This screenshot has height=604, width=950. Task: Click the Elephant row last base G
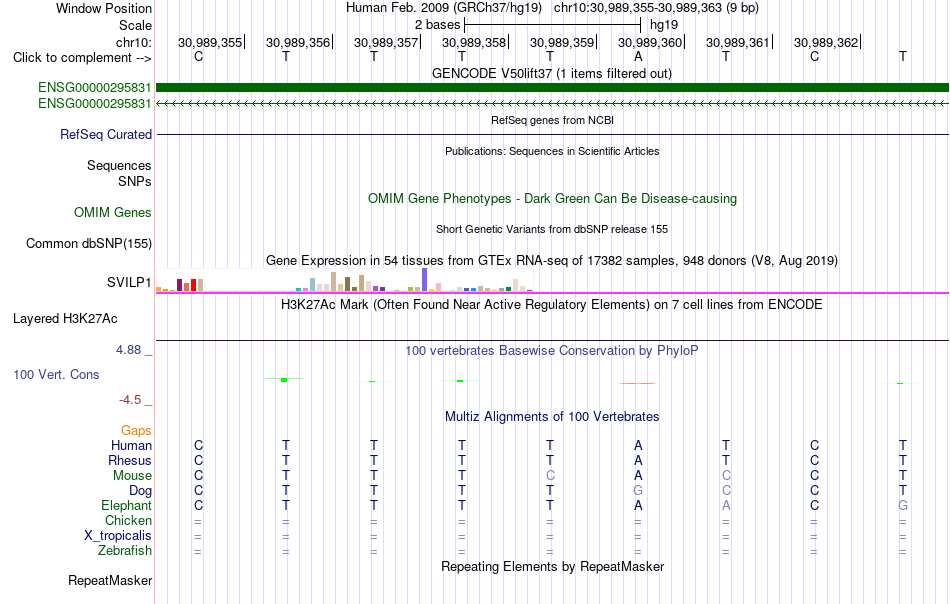(x=903, y=505)
